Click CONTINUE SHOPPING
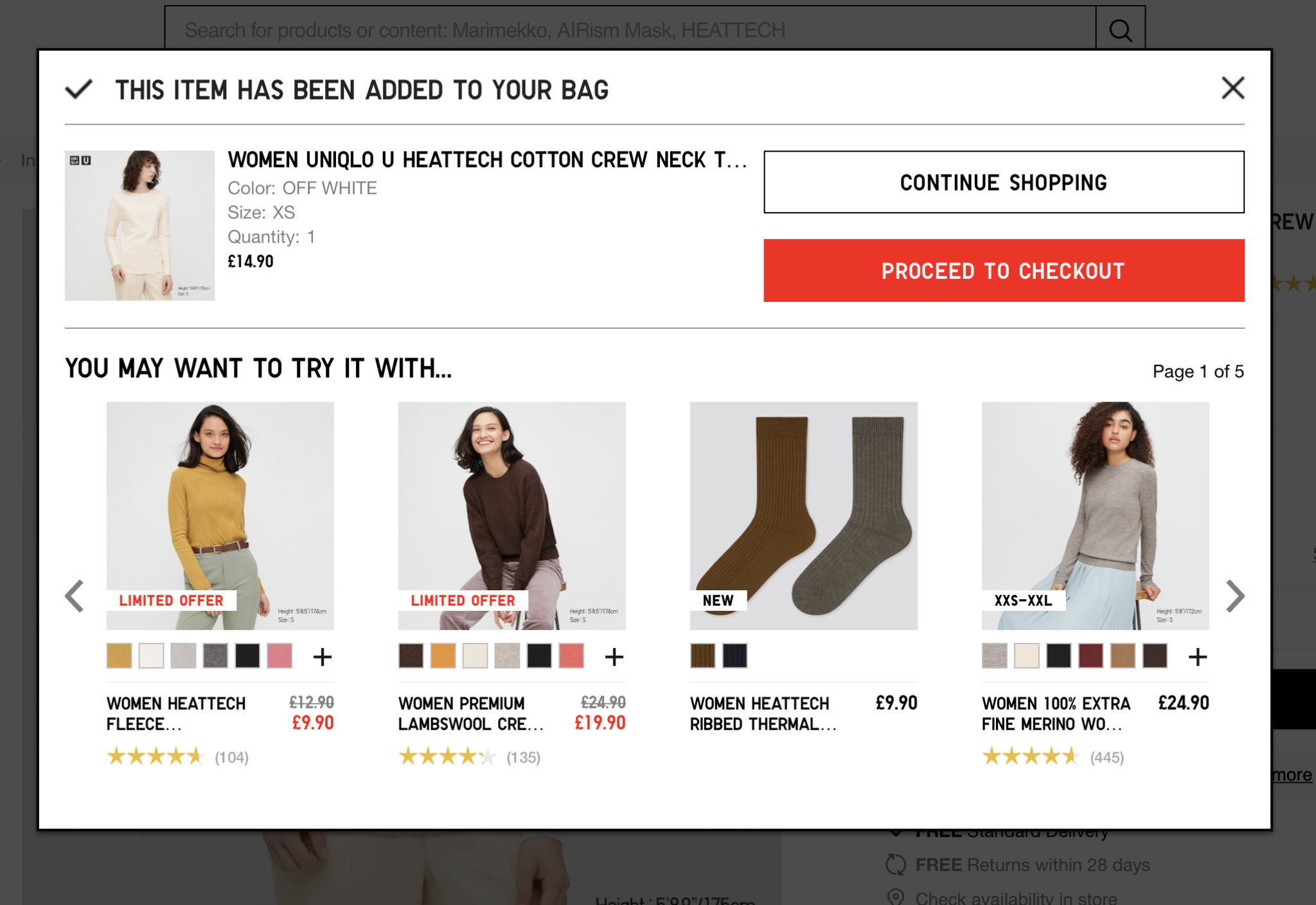1316x905 pixels. click(1003, 182)
